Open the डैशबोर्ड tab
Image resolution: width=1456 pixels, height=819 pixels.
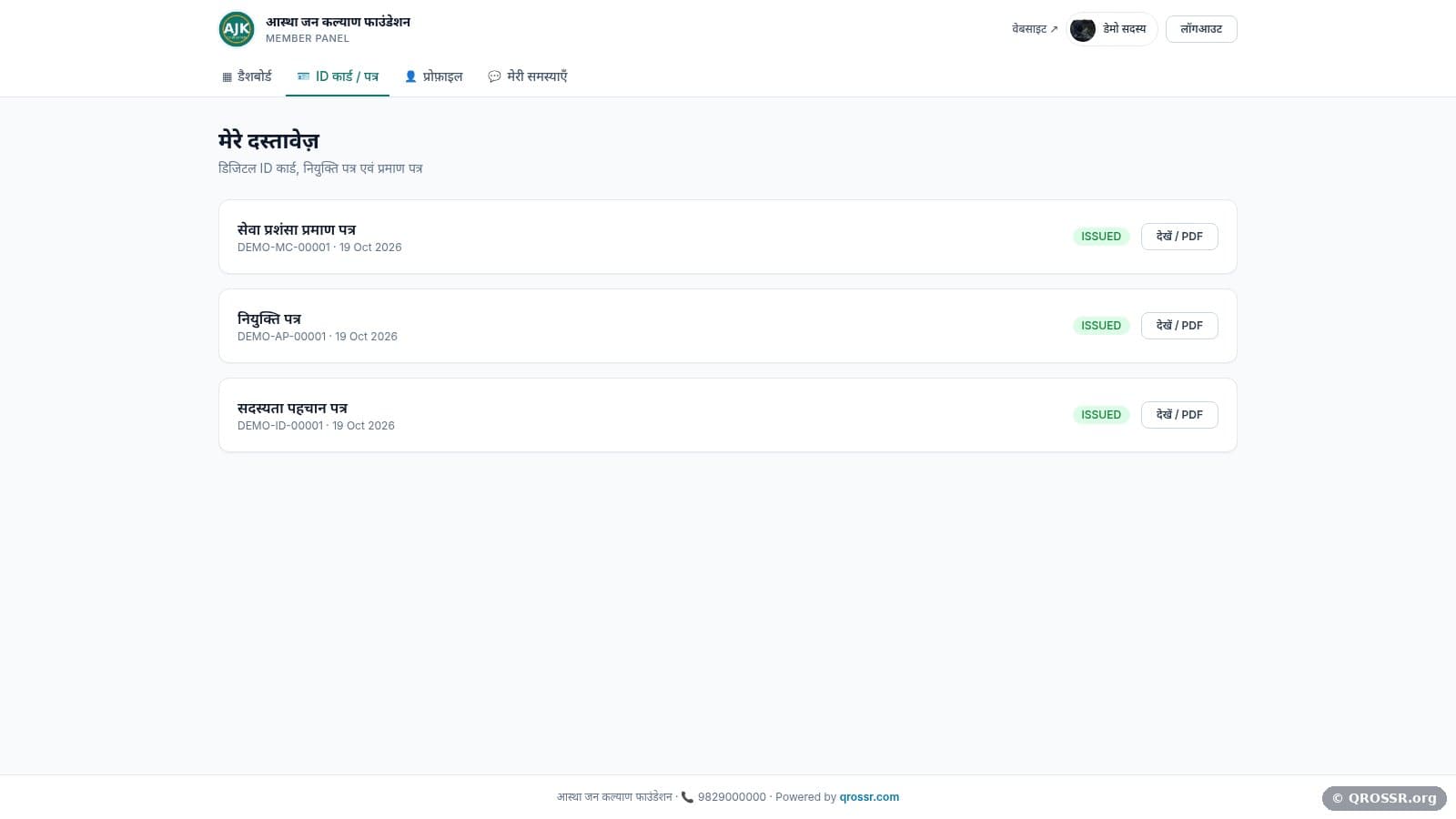247,76
